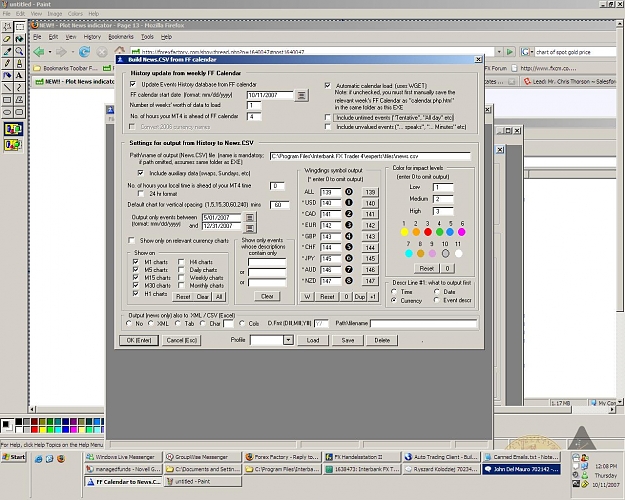Click Firefox Reload button

tap(84, 52)
